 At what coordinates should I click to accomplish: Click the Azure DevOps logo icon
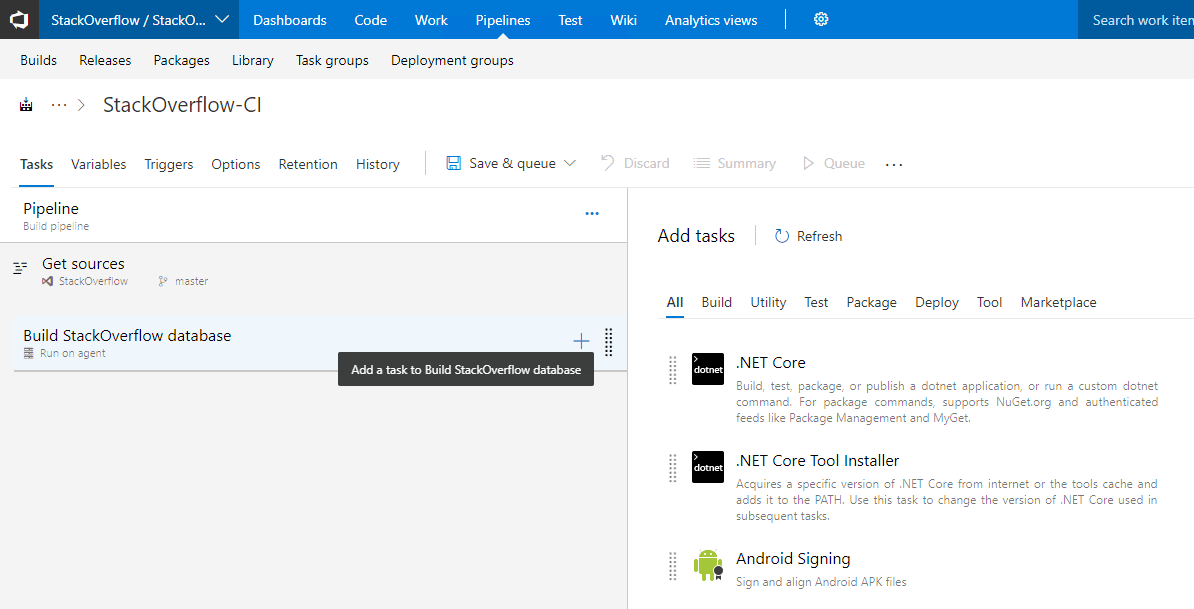click(19, 19)
